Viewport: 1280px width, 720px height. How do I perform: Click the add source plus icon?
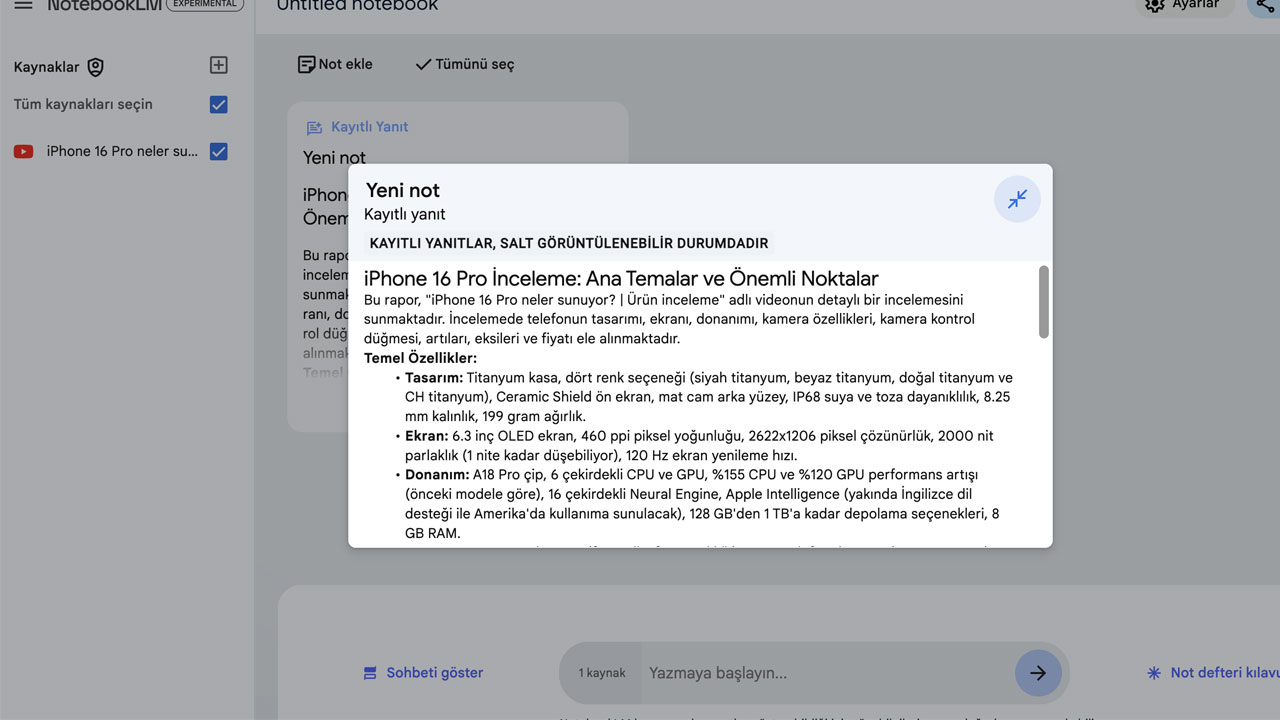pyautogui.click(x=219, y=65)
